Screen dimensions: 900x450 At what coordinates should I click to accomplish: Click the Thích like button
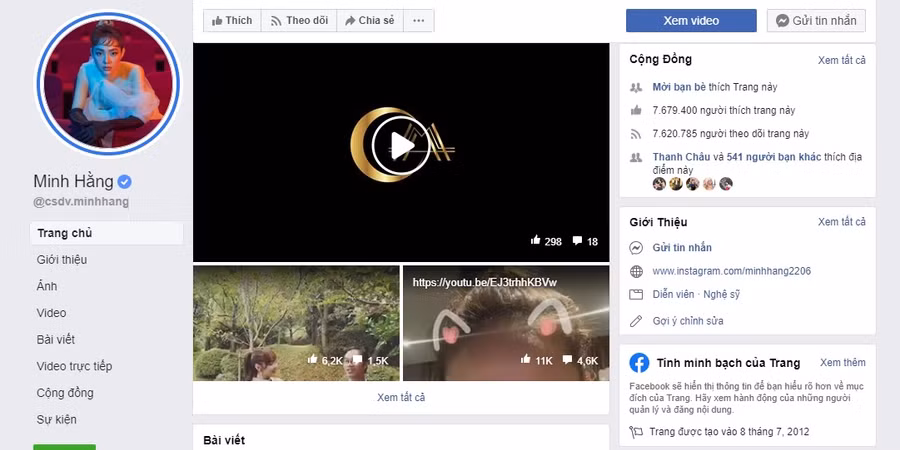[x=232, y=20]
